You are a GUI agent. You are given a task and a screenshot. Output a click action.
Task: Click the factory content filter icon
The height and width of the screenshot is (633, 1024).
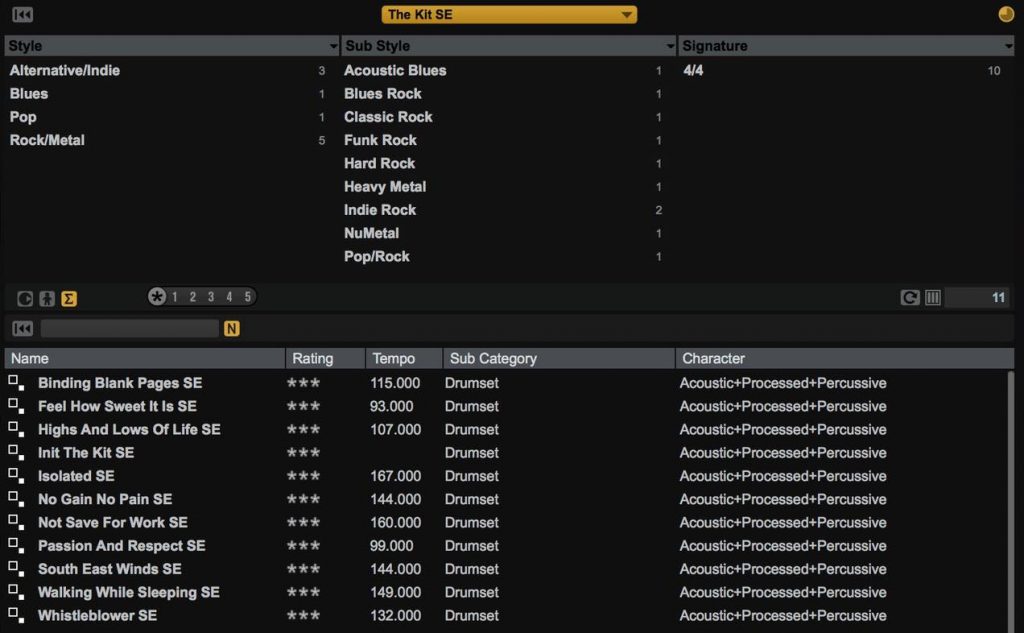click(24, 297)
